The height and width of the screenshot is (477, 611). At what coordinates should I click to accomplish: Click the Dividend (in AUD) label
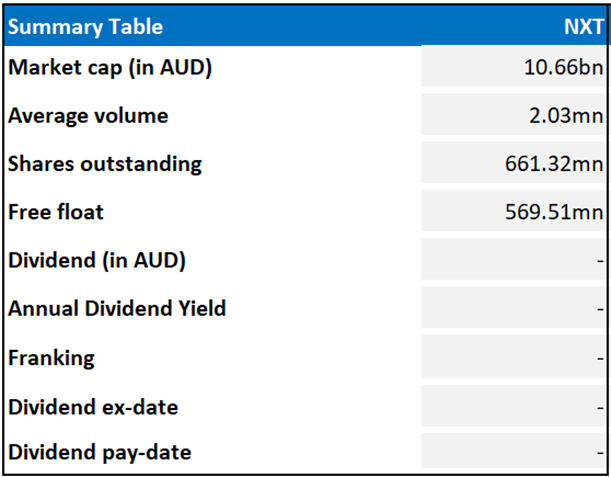pos(97,260)
